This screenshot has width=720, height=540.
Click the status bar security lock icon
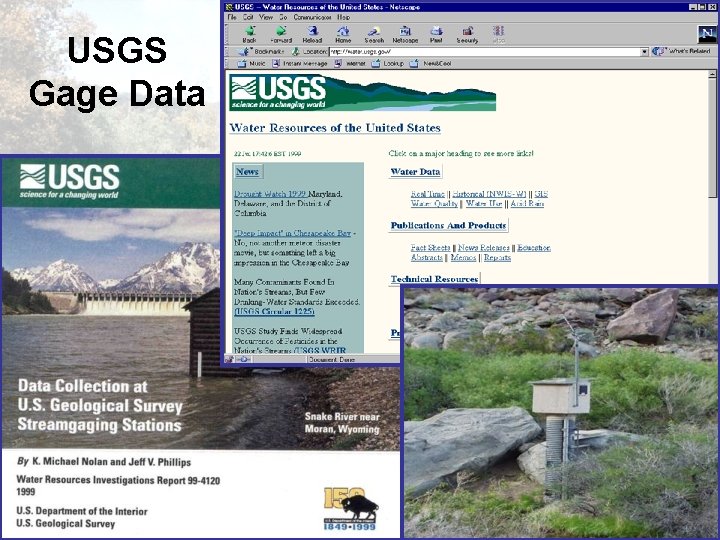tap(229, 359)
